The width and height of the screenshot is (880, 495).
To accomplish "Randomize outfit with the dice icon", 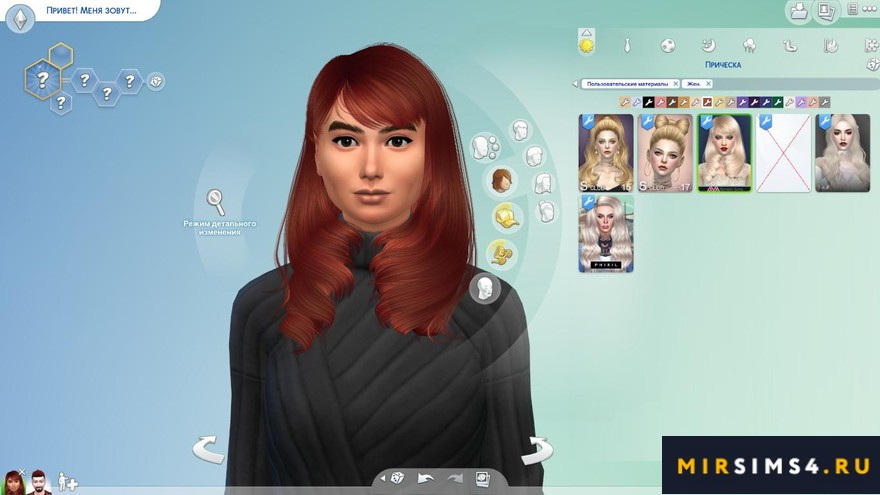I will tap(873, 65).
